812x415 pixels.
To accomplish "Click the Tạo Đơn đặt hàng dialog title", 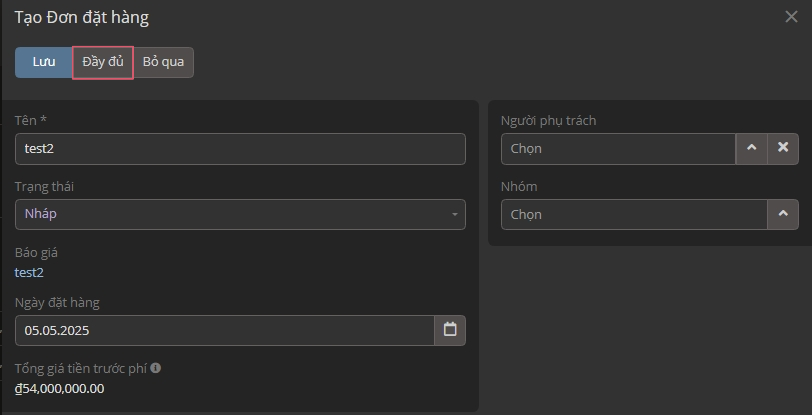I will 81,18.
